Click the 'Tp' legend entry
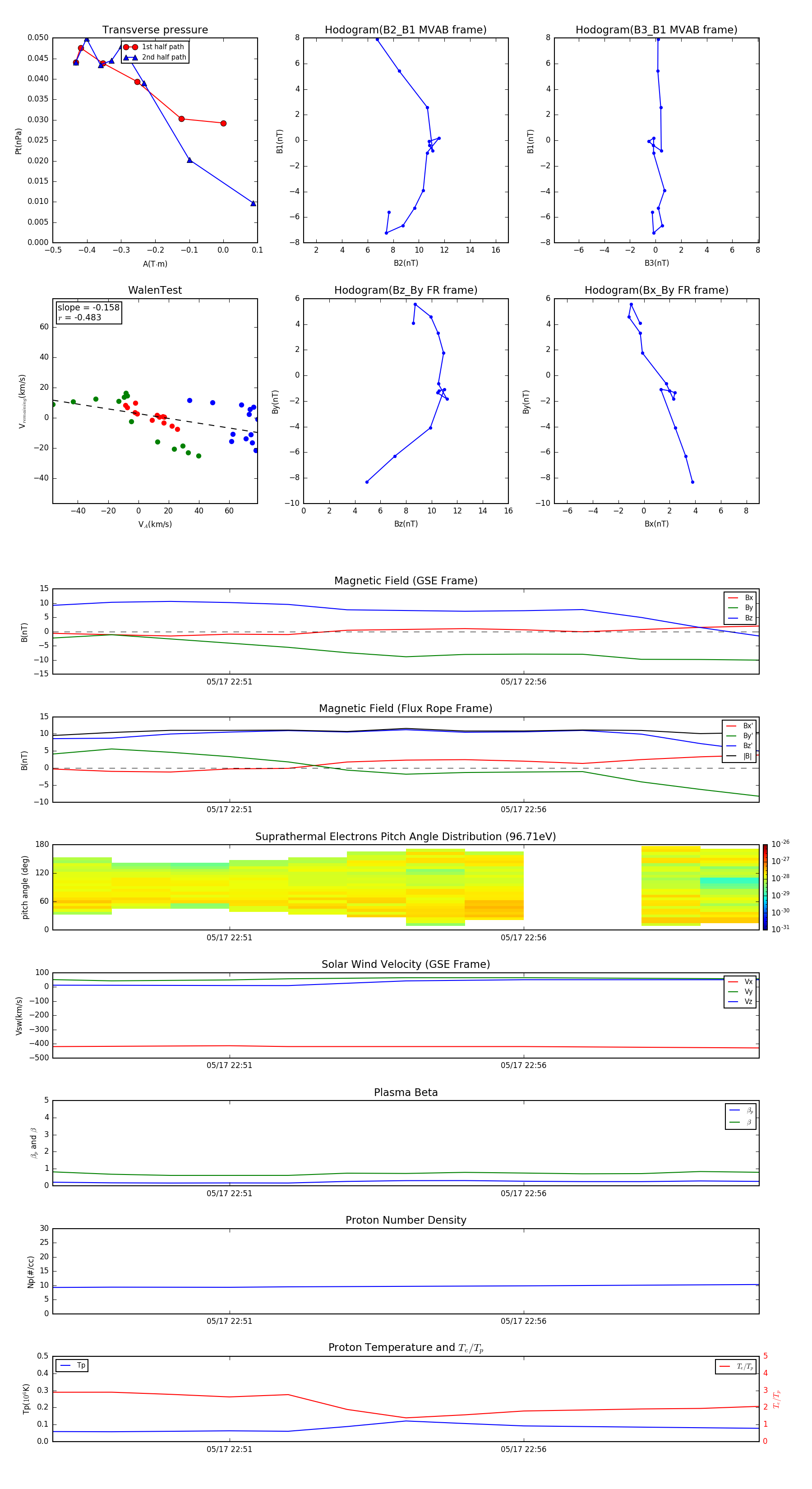 72,1365
